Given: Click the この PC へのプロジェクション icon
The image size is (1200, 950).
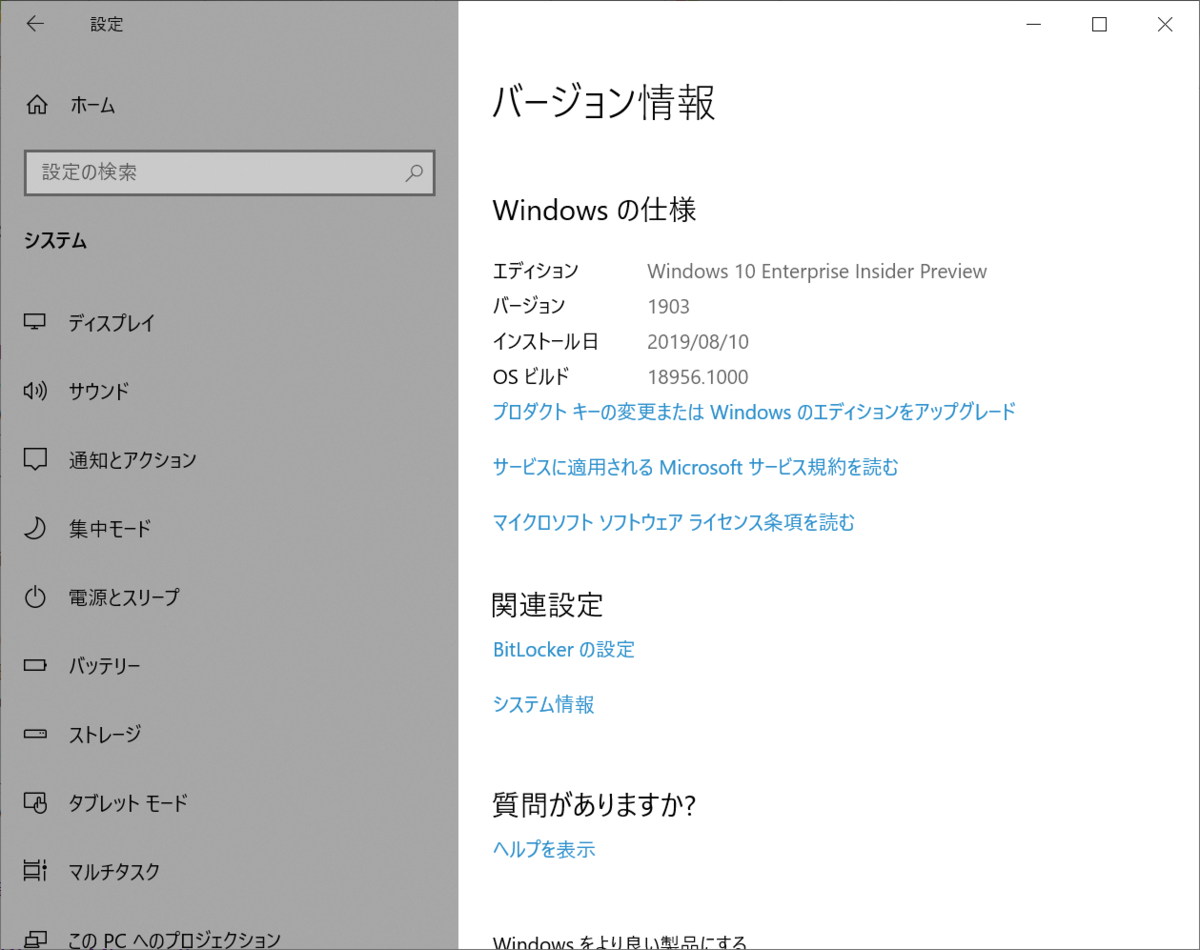Looking at the screenshot, I should click(36, 939).
